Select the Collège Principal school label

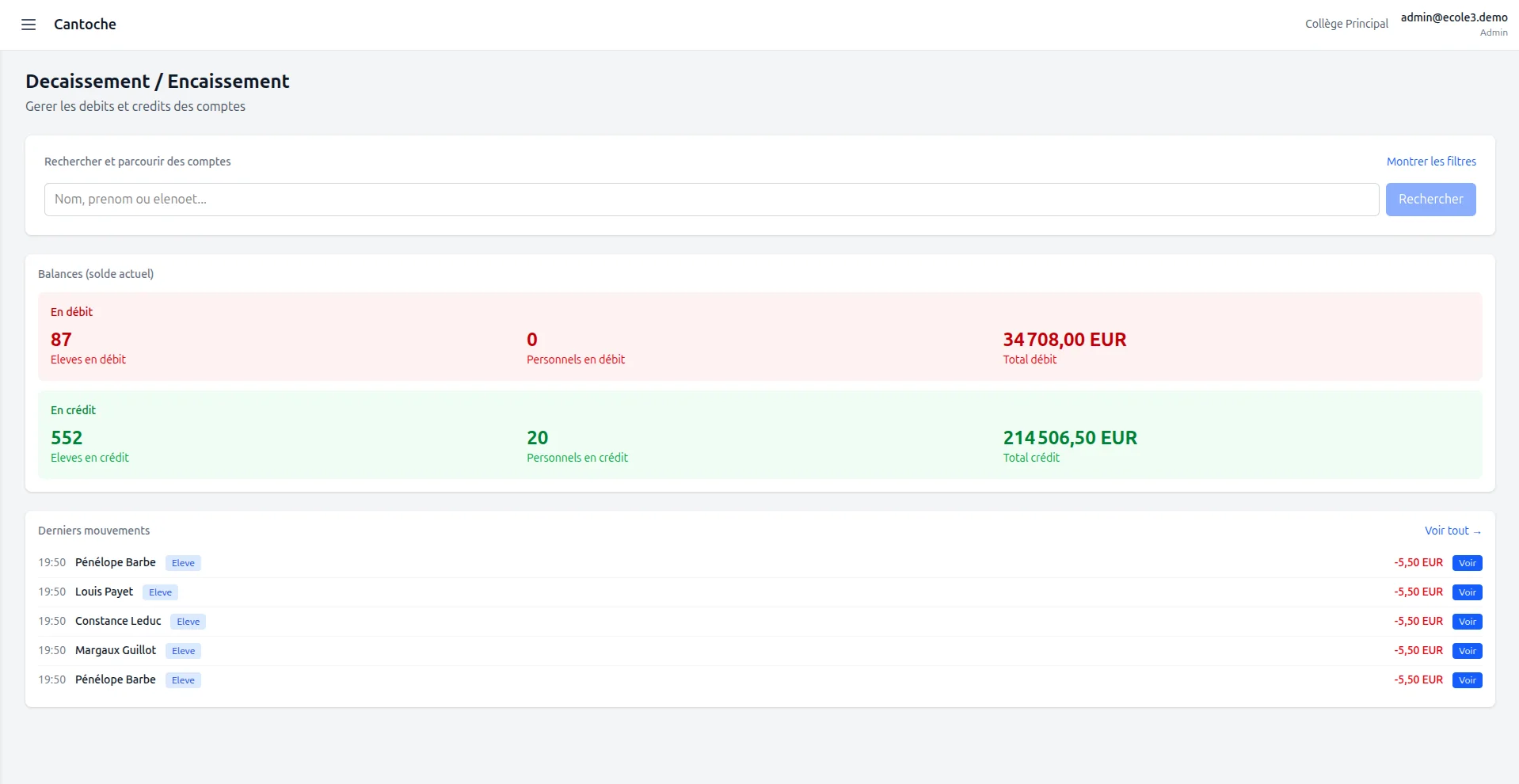tap(1346, 24)
